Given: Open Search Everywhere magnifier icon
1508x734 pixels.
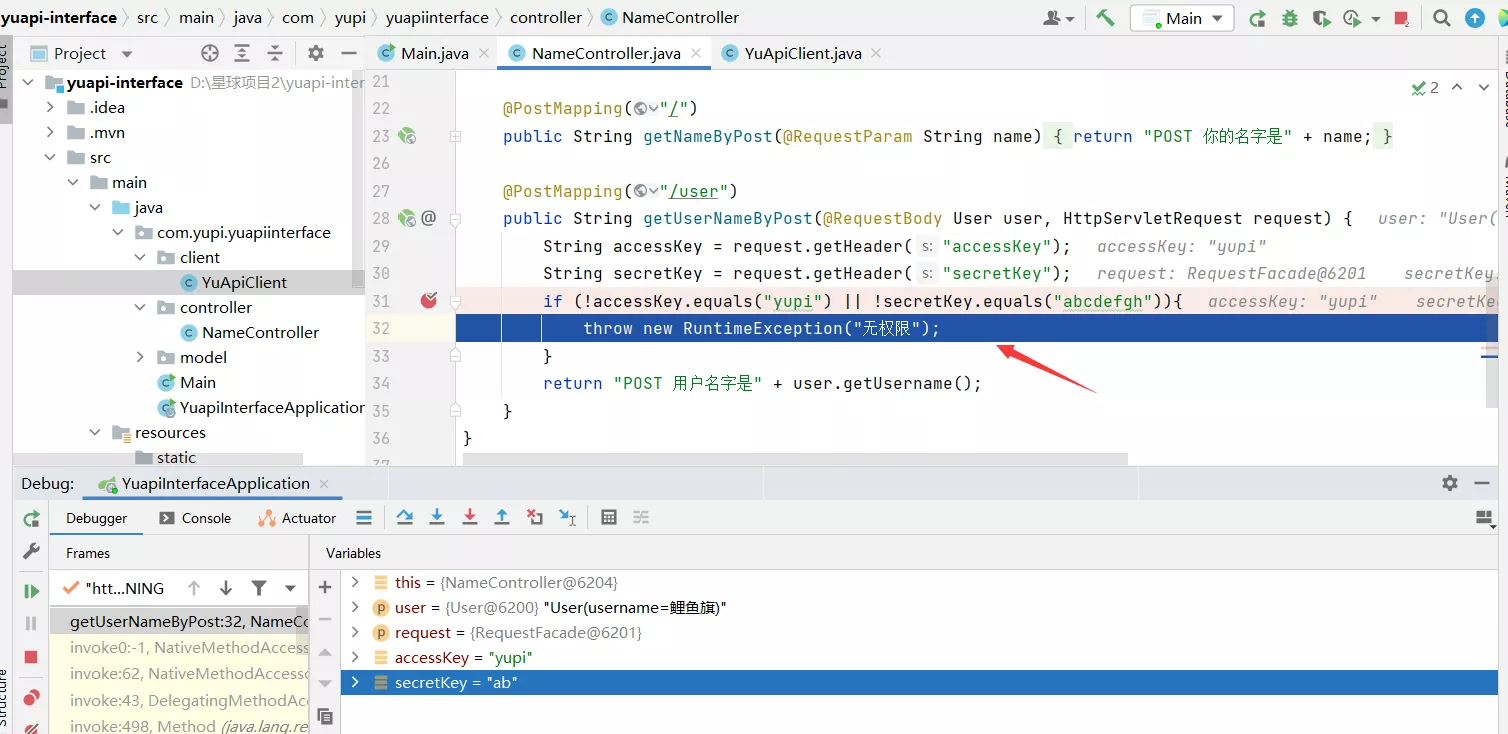Looking at the screenshot, I should tap(1441, 18).
